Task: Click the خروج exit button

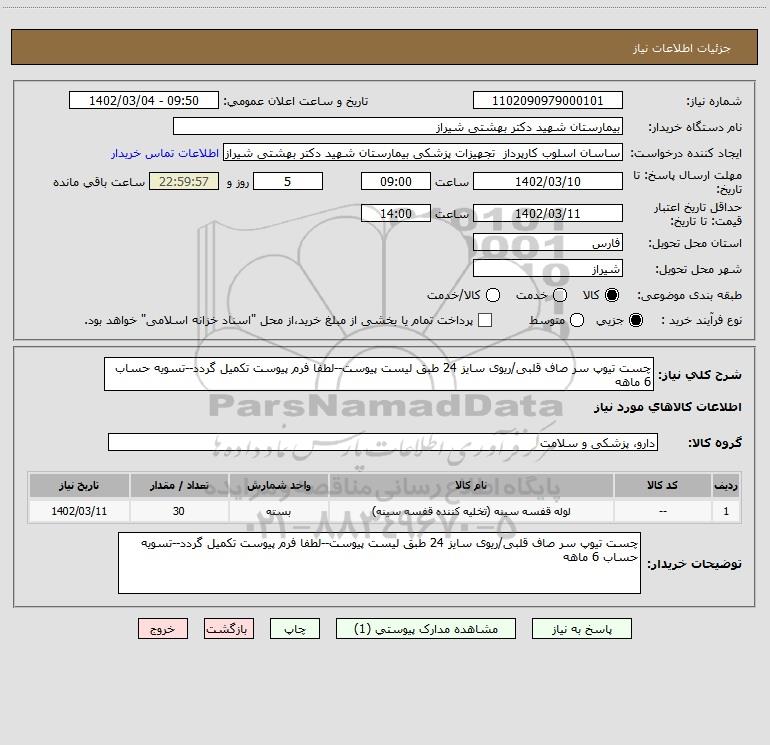Action: (163, 629)
